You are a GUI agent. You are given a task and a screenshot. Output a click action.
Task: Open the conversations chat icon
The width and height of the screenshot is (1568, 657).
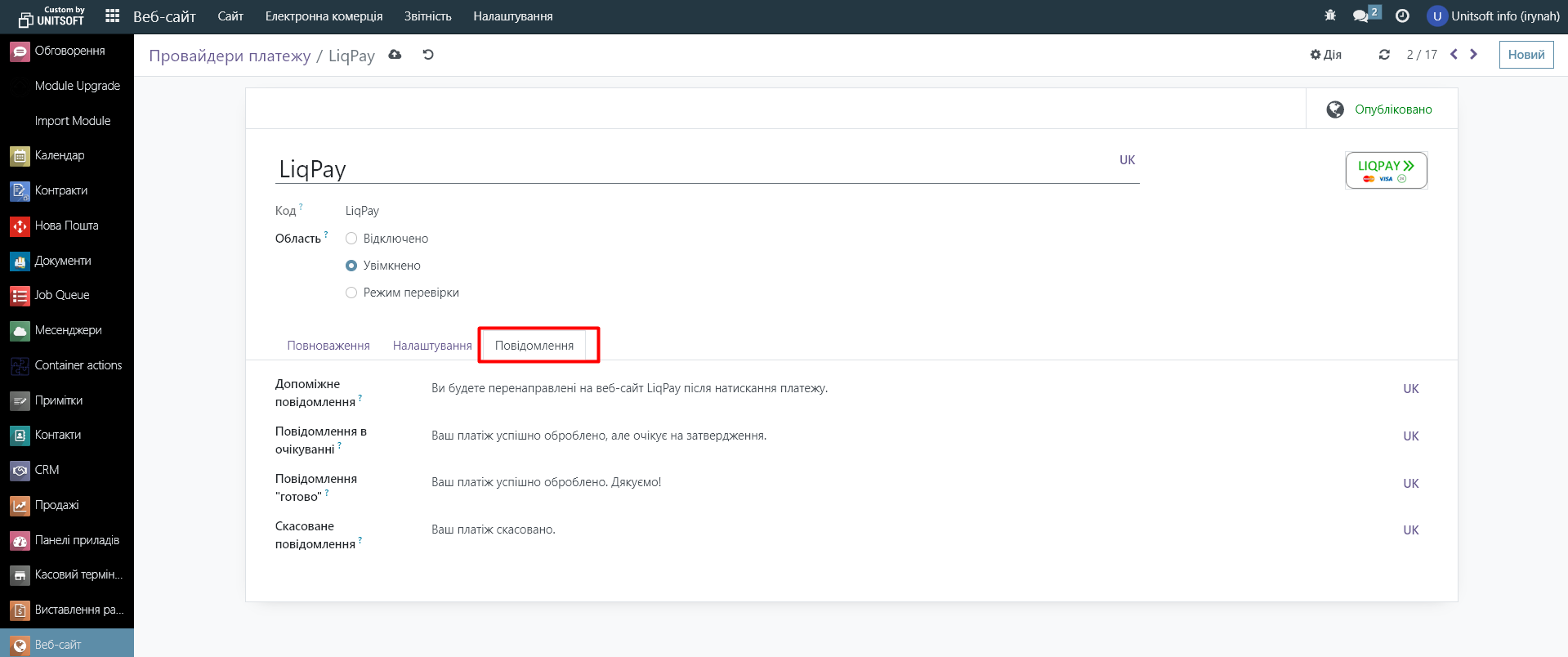(x=1361, y=16)
